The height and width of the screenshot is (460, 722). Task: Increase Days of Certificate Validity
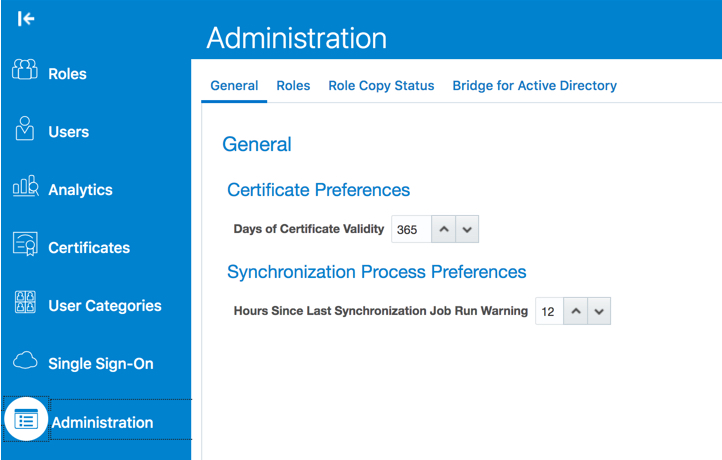coord(443,229)
